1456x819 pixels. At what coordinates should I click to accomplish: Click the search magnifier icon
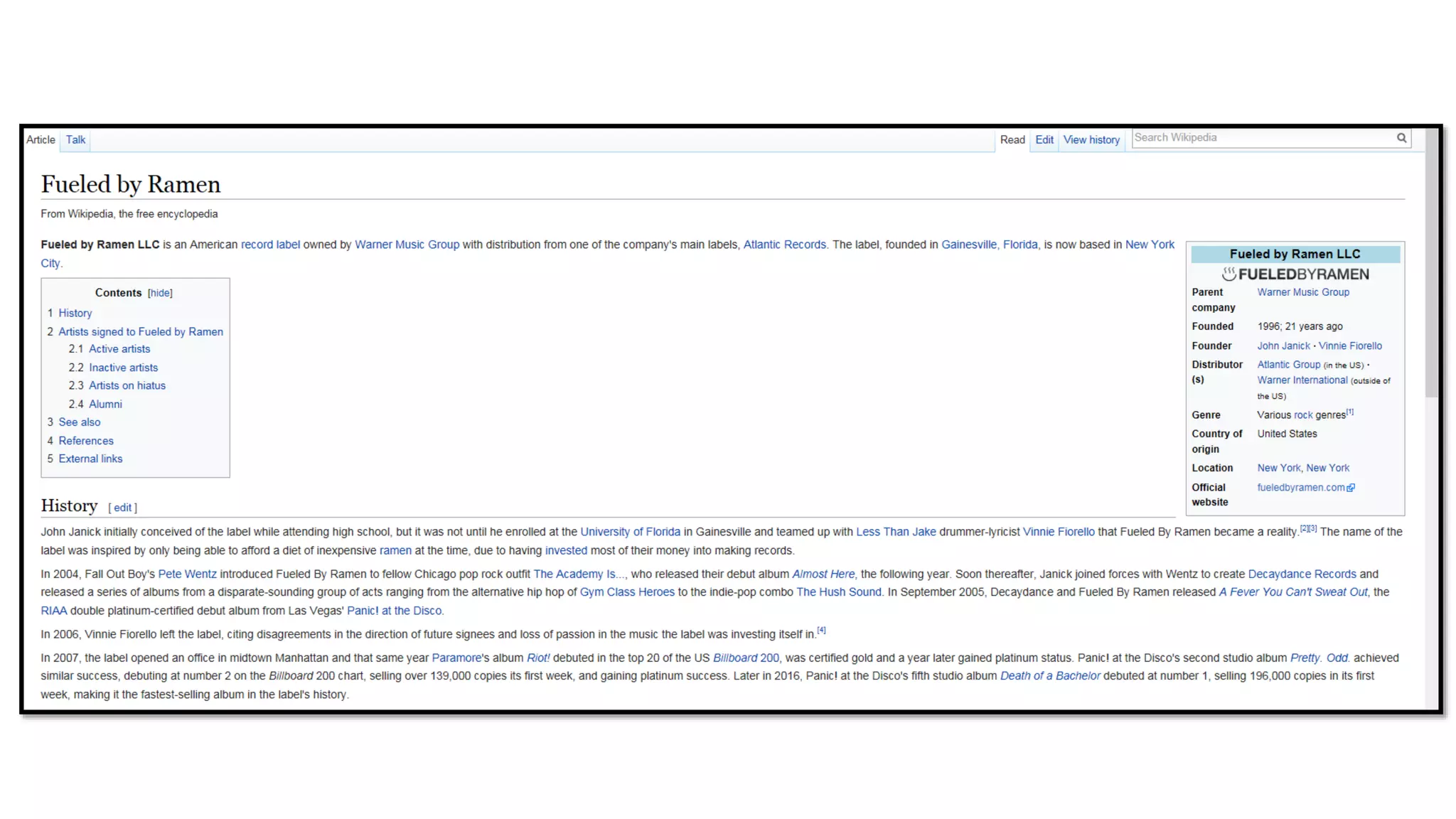[x=1401, y=138]
